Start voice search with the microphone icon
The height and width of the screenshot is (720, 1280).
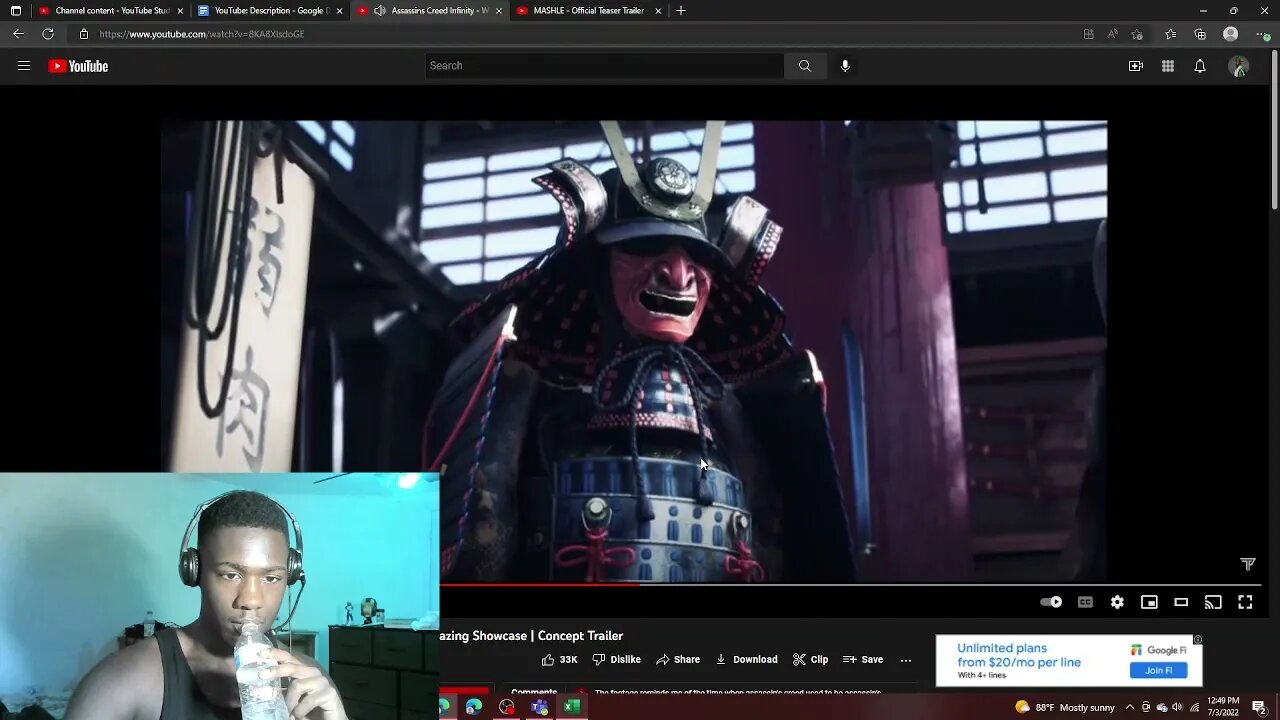point(845,66)
